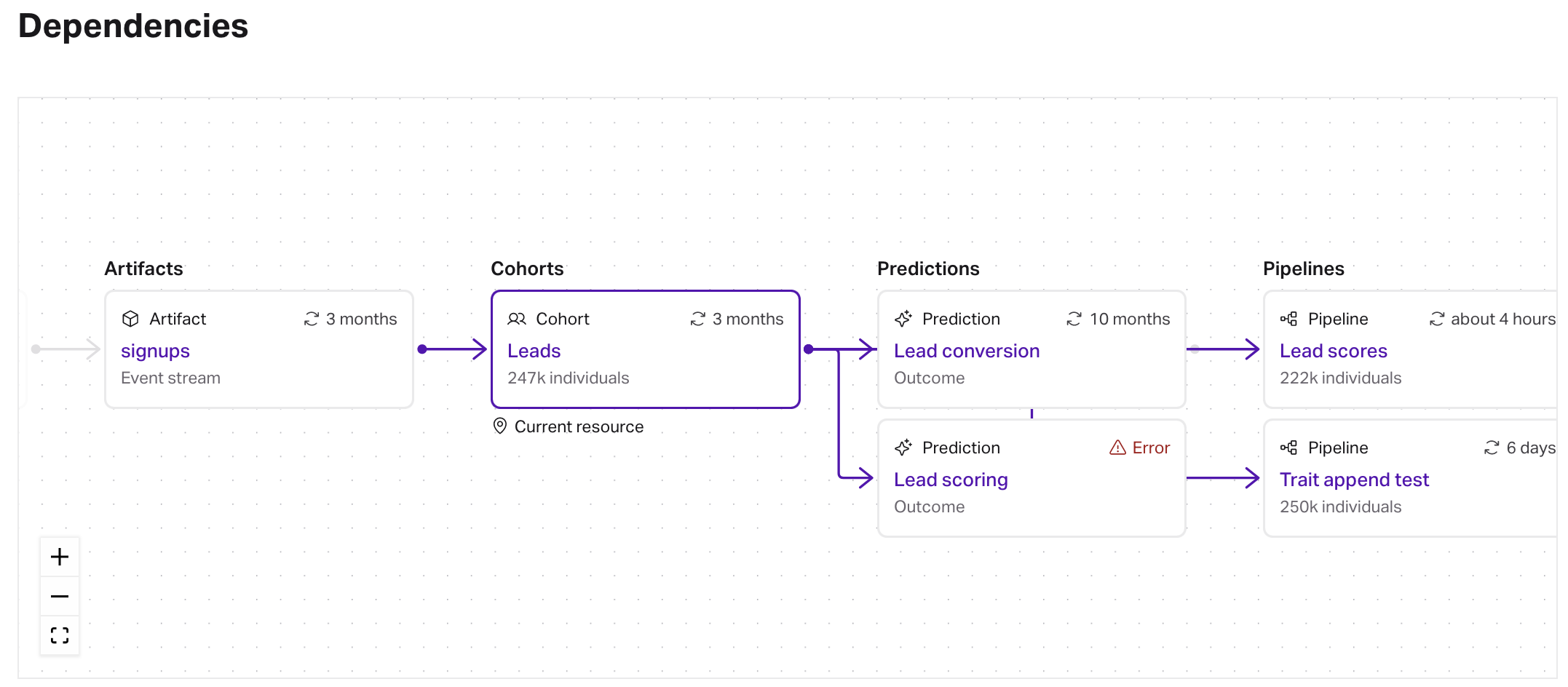Click the Lead scores pipeline icon
Viewport: 1568px width, 687px height.
[1289, 319]
